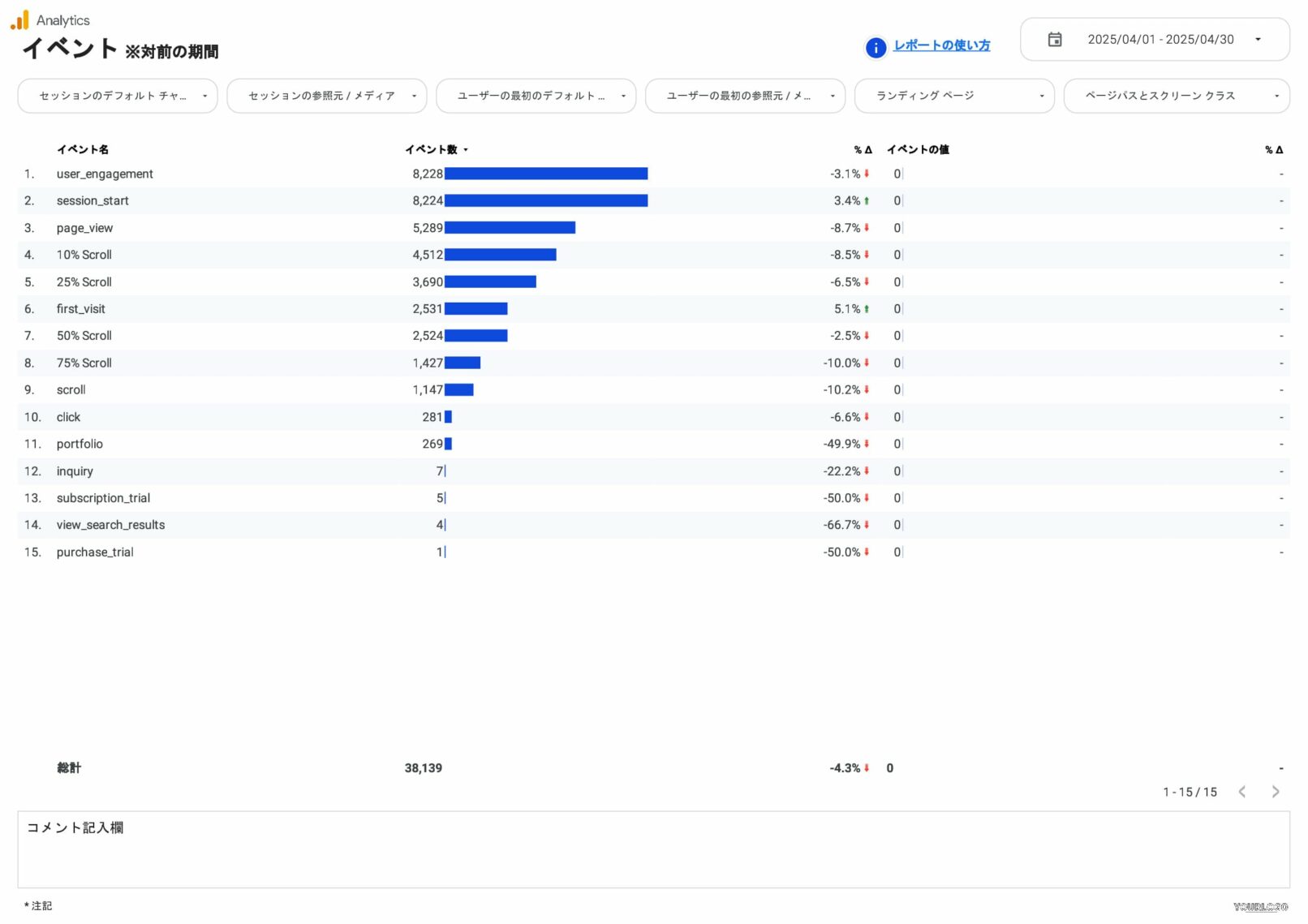Click green up arrow in session_start row
This screenshot has width=1308, height=924.
[867, 201]
